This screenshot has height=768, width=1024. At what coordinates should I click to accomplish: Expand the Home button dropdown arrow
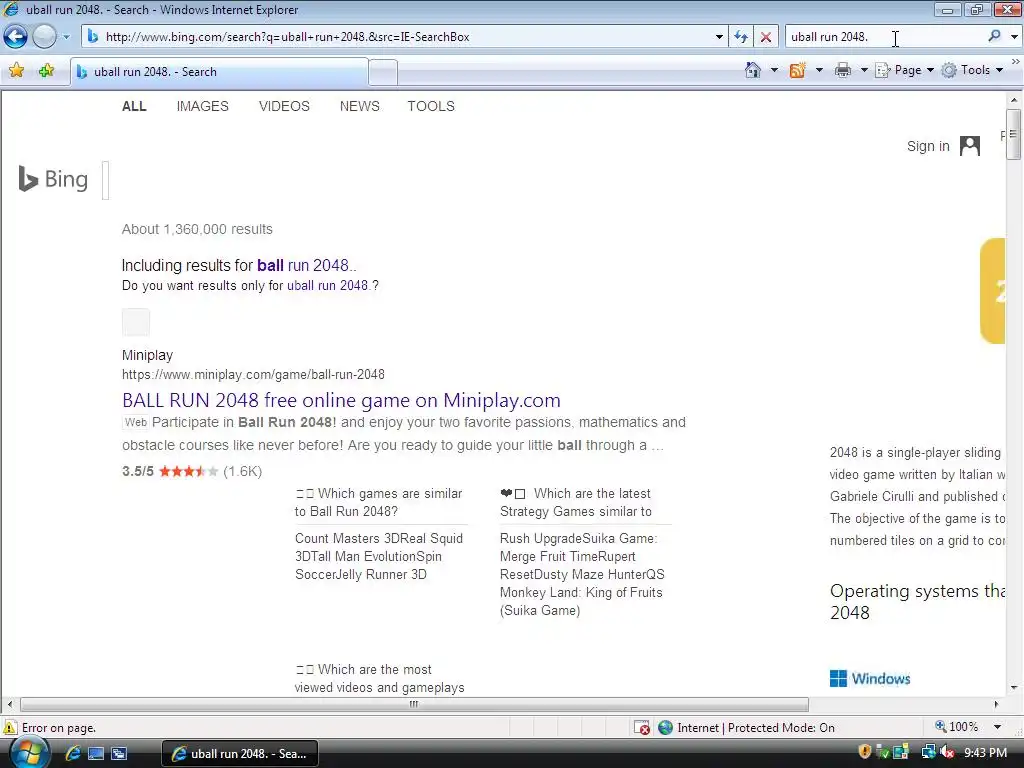click(774, 70)
